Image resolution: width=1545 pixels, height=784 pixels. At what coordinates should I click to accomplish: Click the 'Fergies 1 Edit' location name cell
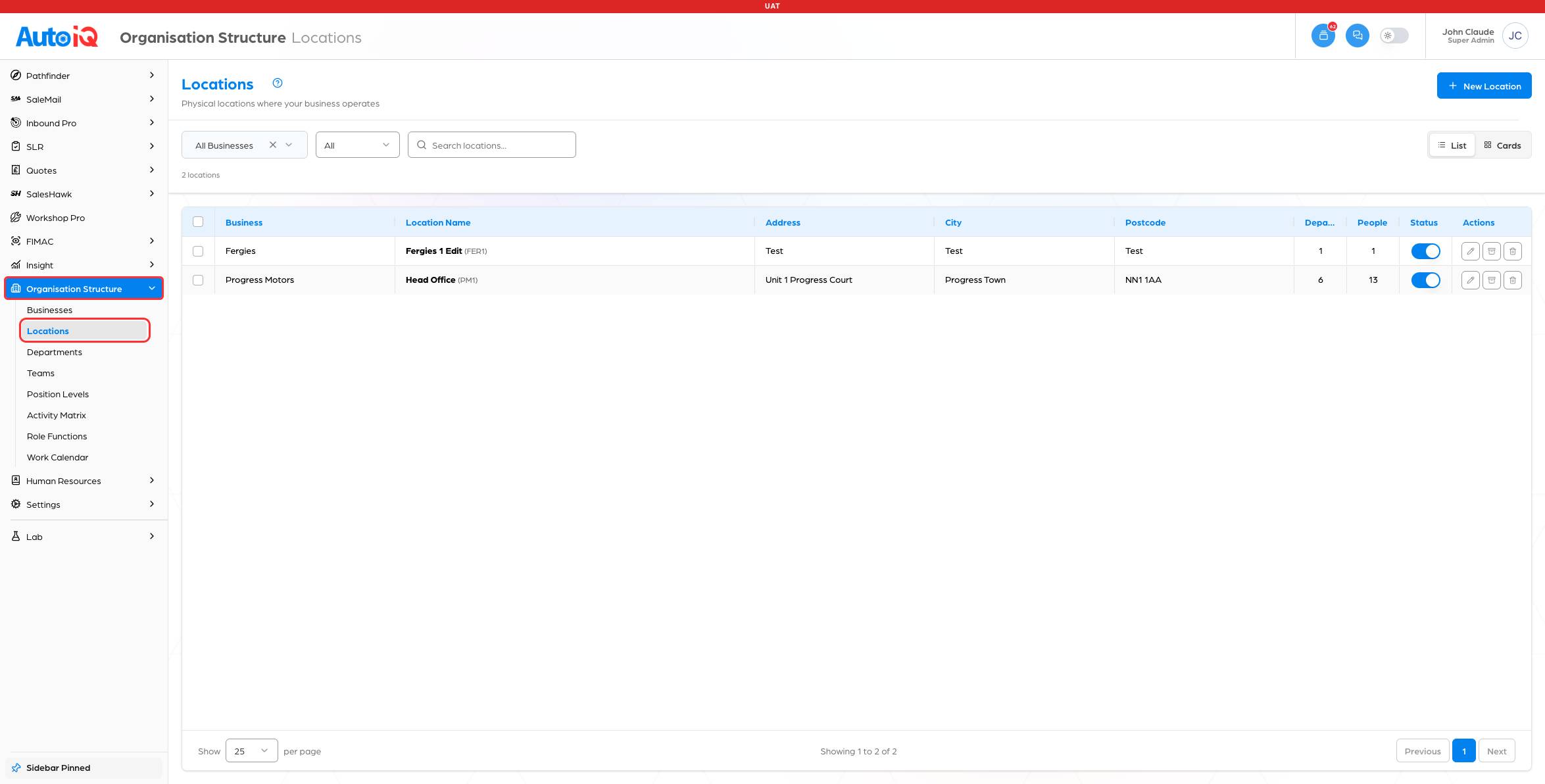(574, 251)
